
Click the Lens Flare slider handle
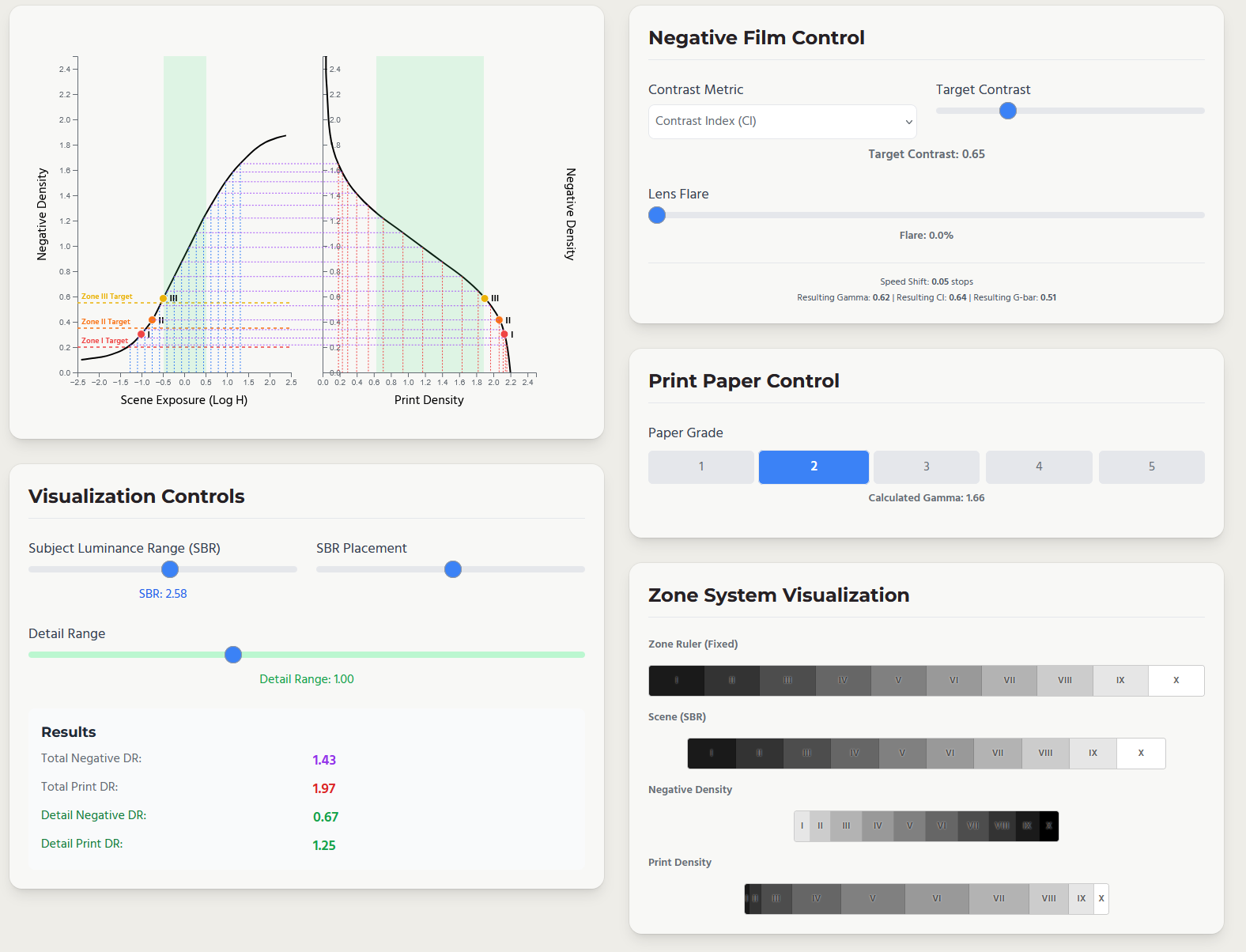point(657,215)
